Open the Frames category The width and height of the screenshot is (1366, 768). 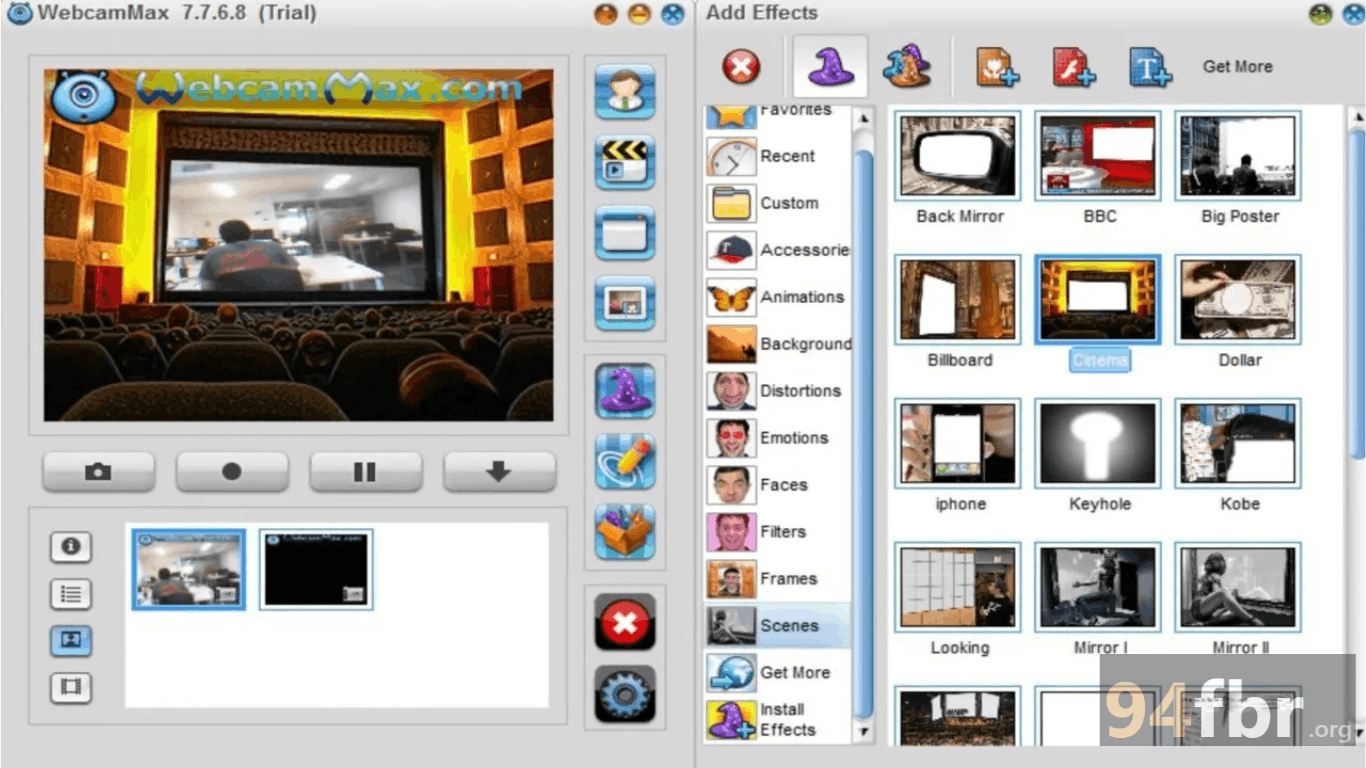pyautogui.click(x=779, y=579)
